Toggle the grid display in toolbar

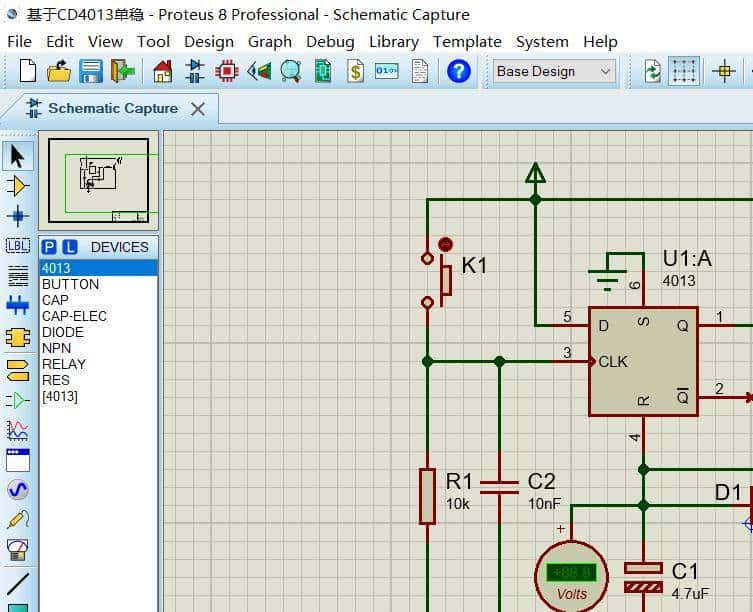pyautogui.click(x=684, y=71)
